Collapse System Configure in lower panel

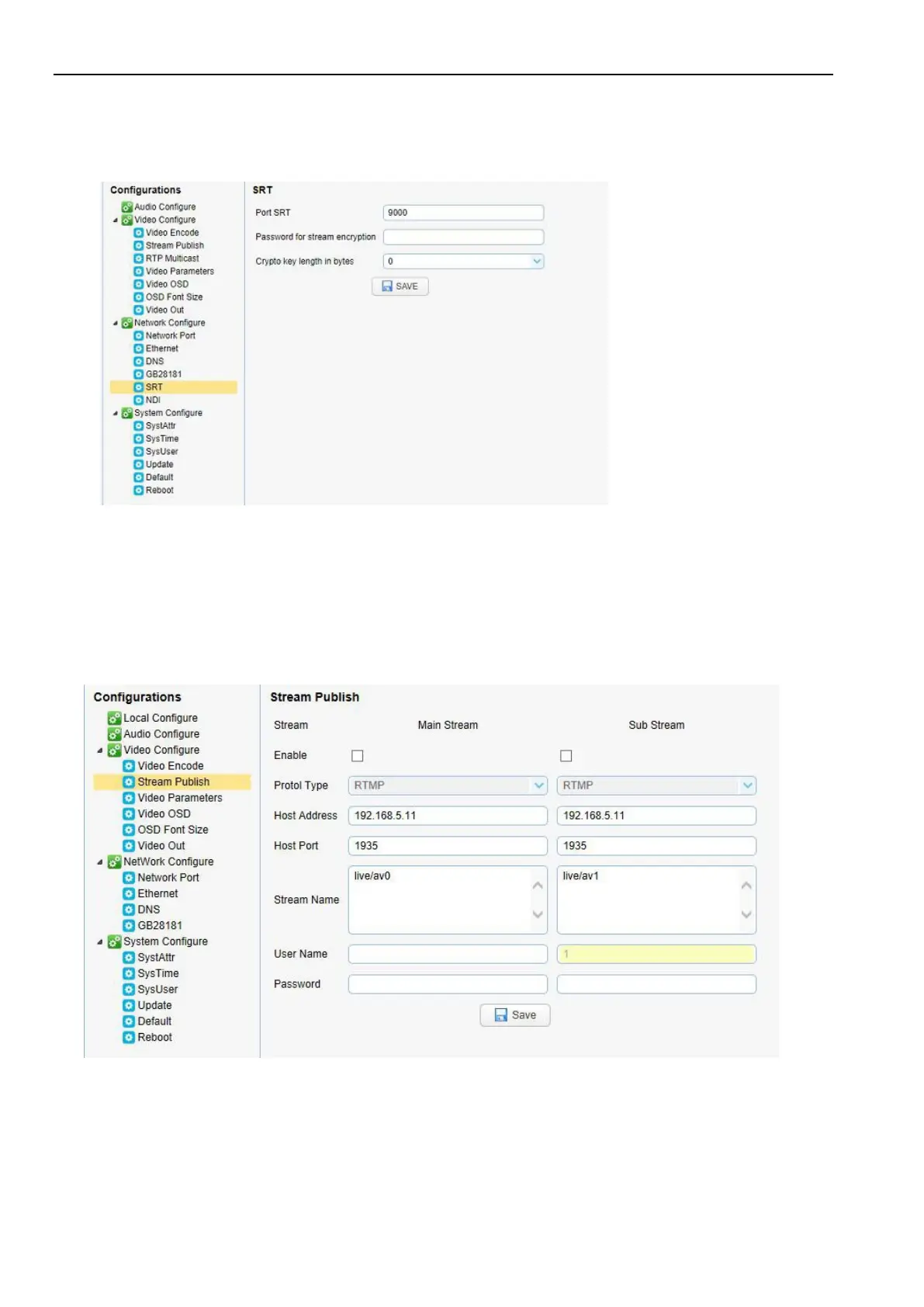tap(100, 942)
